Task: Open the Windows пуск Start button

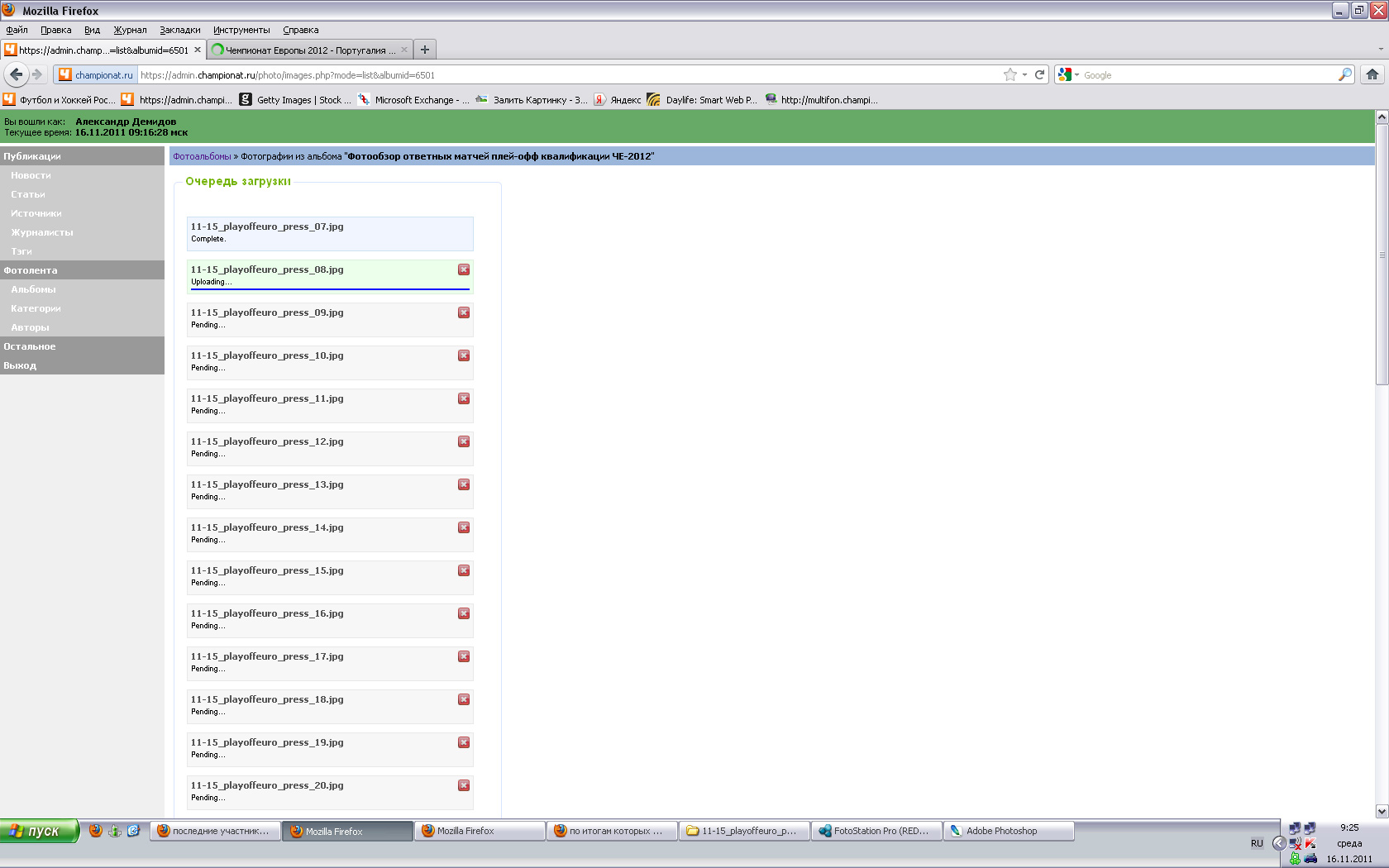Action: point(40,831)
